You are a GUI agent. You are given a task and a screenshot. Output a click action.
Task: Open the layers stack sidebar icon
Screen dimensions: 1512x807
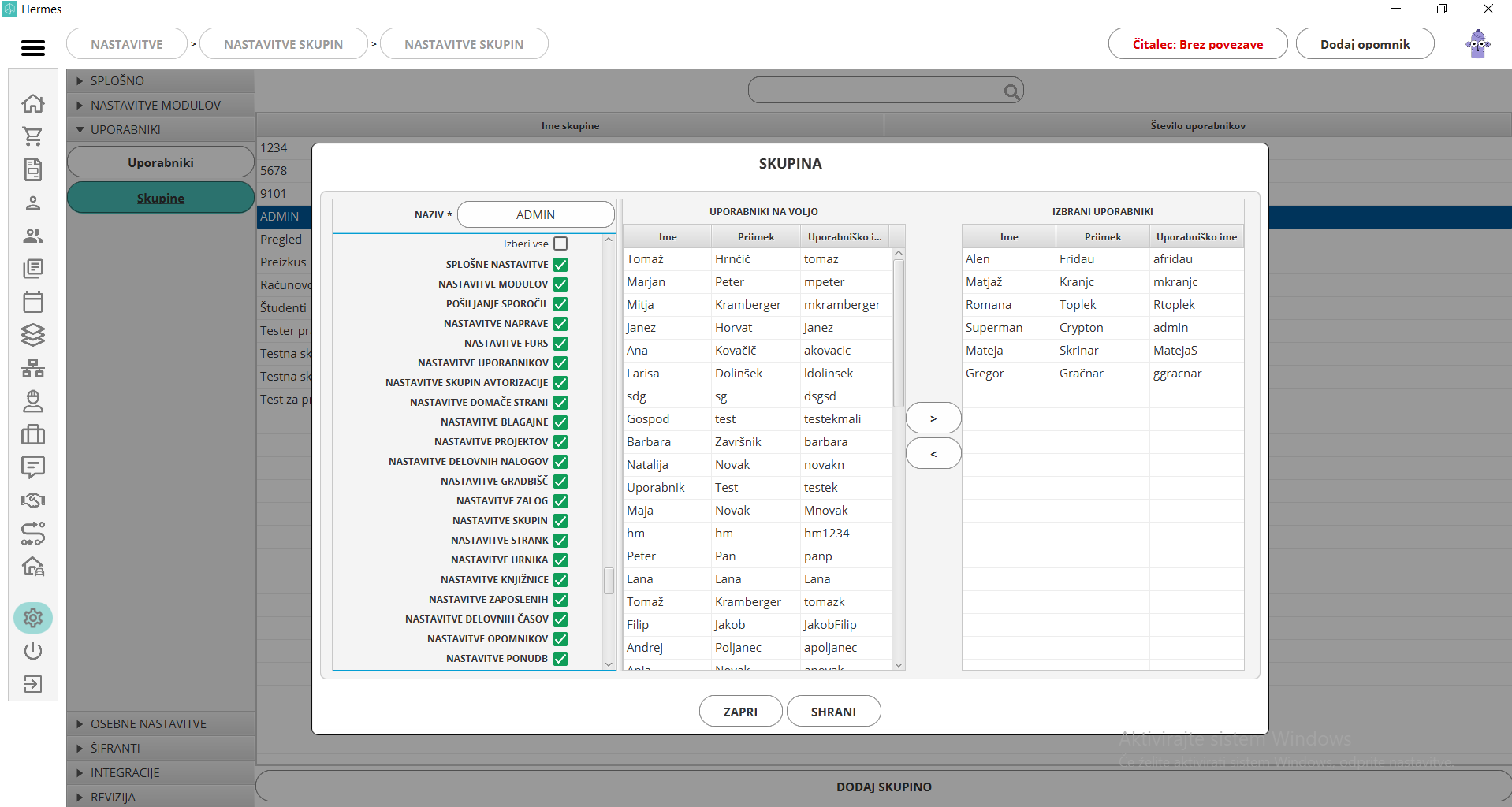tap(33, 335)
